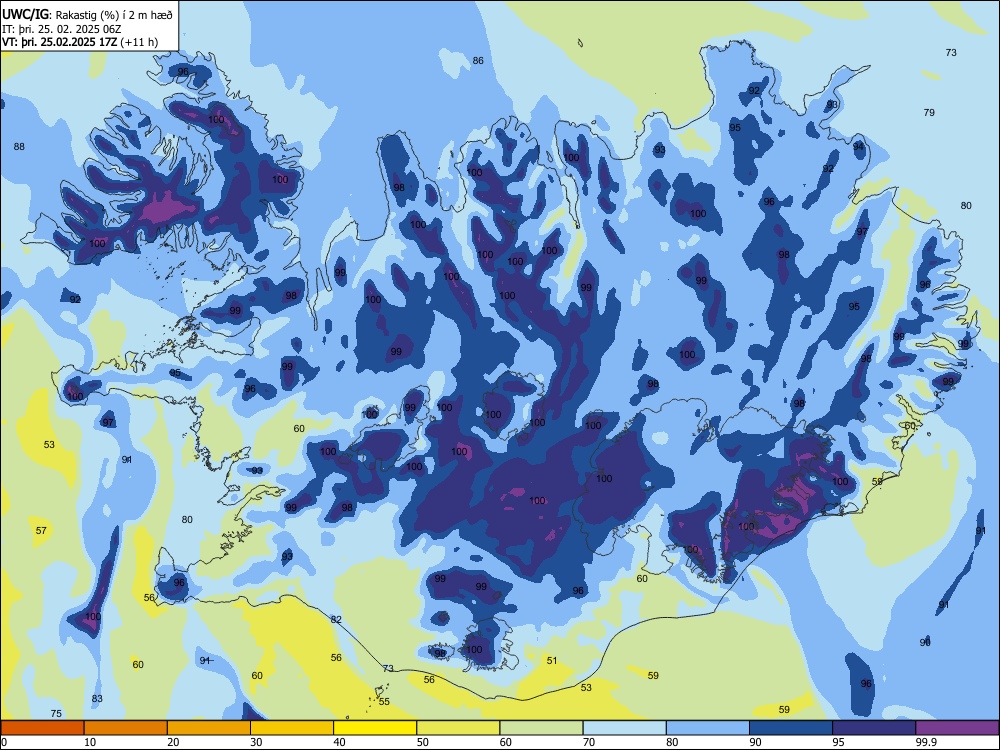Image resolution: width=1000 pixels, height=750 pixels.
Task: Select the map value '58' on the southeast coast
Action: click(877, 482)
